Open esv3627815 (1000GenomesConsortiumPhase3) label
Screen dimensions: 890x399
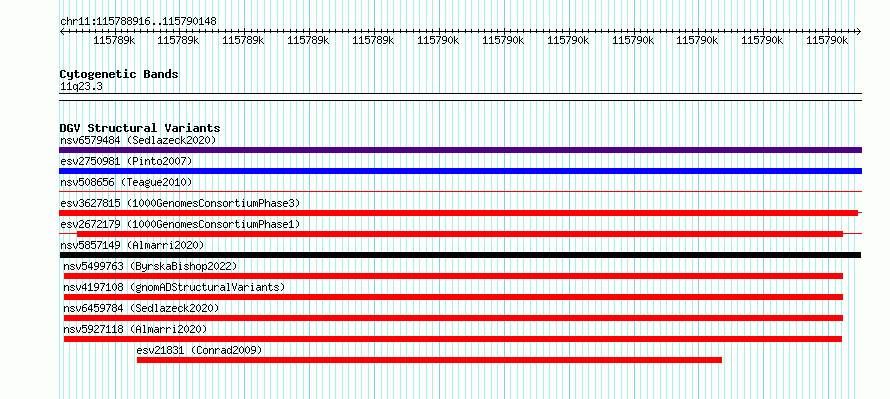180,203
